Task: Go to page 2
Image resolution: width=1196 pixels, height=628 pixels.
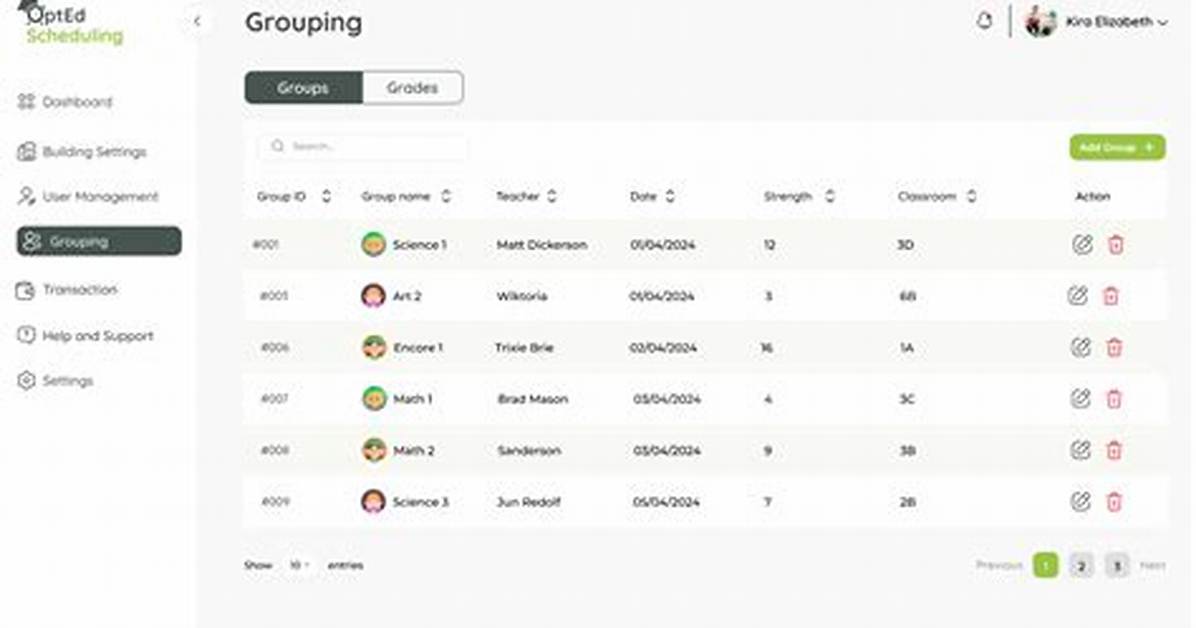Action: pyautogui.click(x=1081, y=565)
